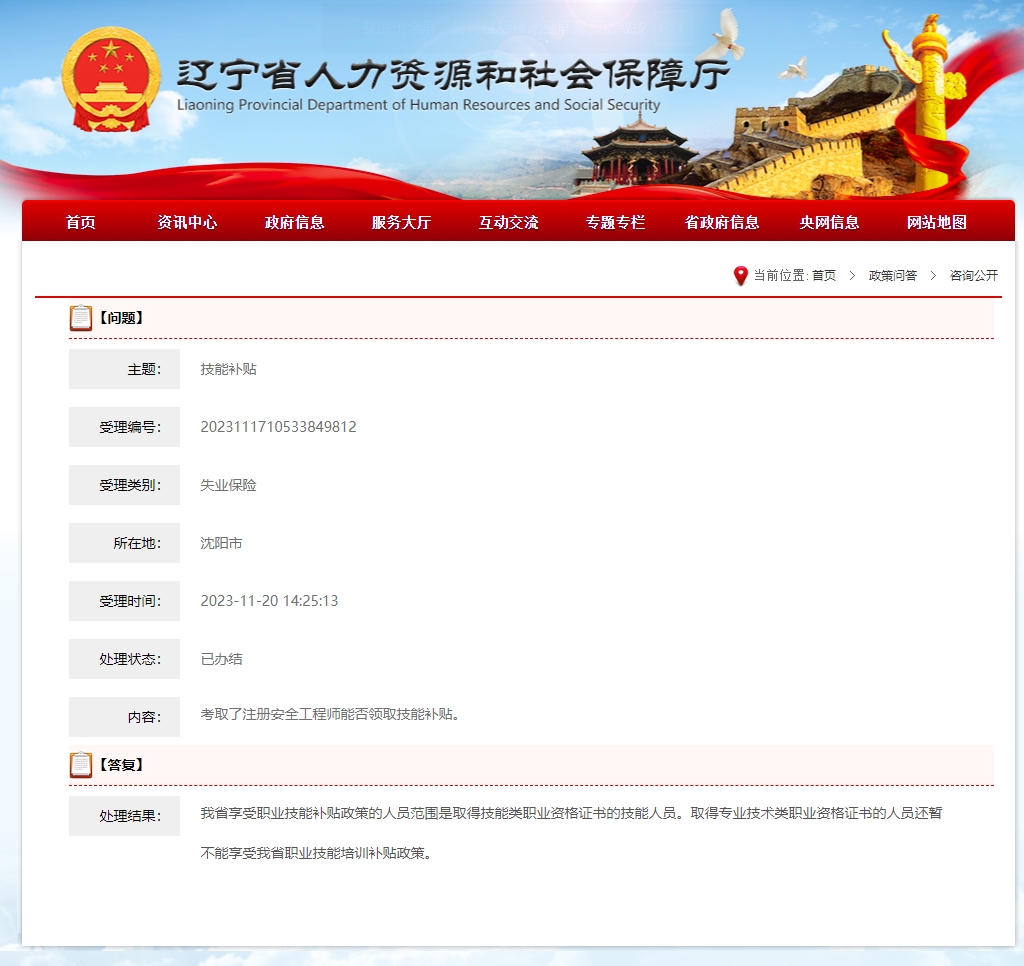The image size is (1024, 966).
Task: Click the clipboard icon beside 【问题】
Action: 81,318
